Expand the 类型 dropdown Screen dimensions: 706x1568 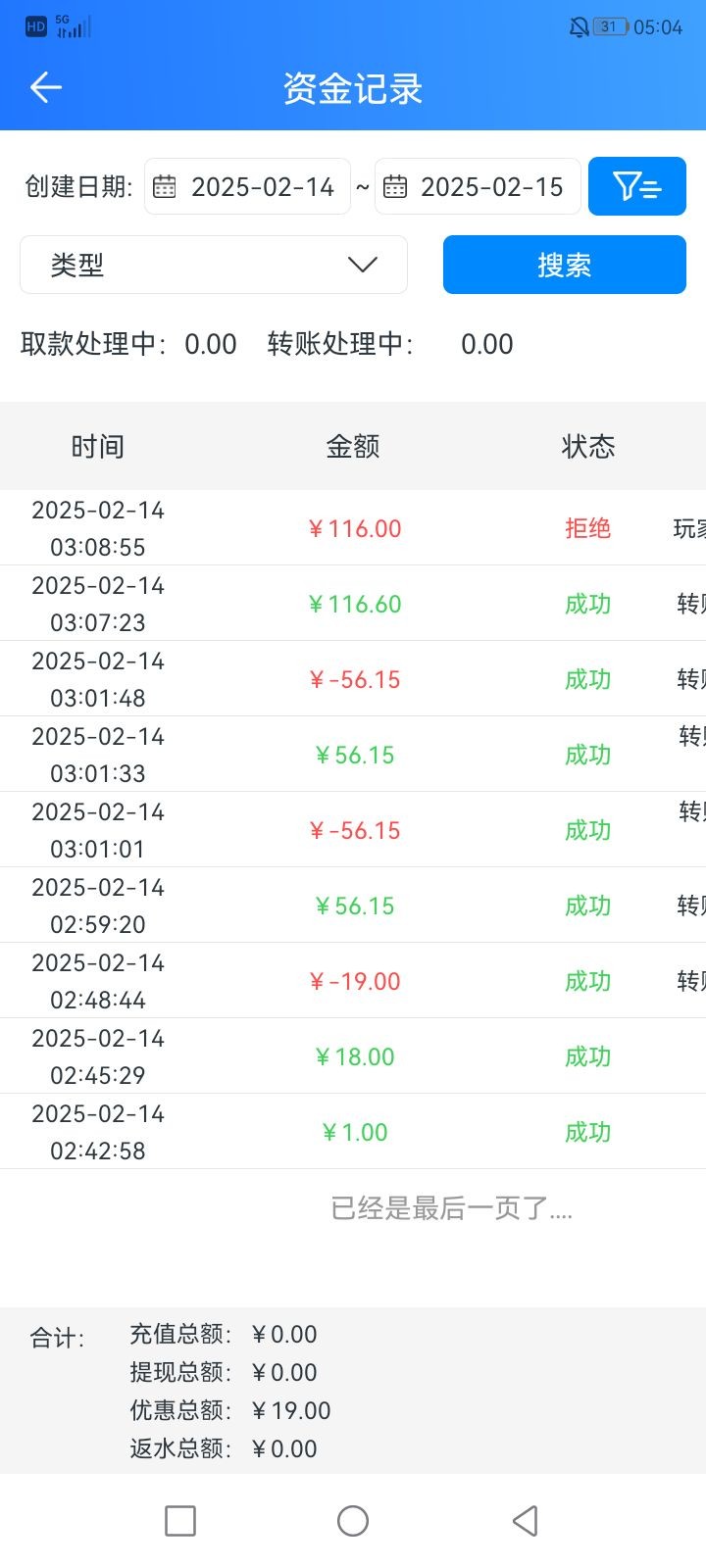tap(213, 265)
